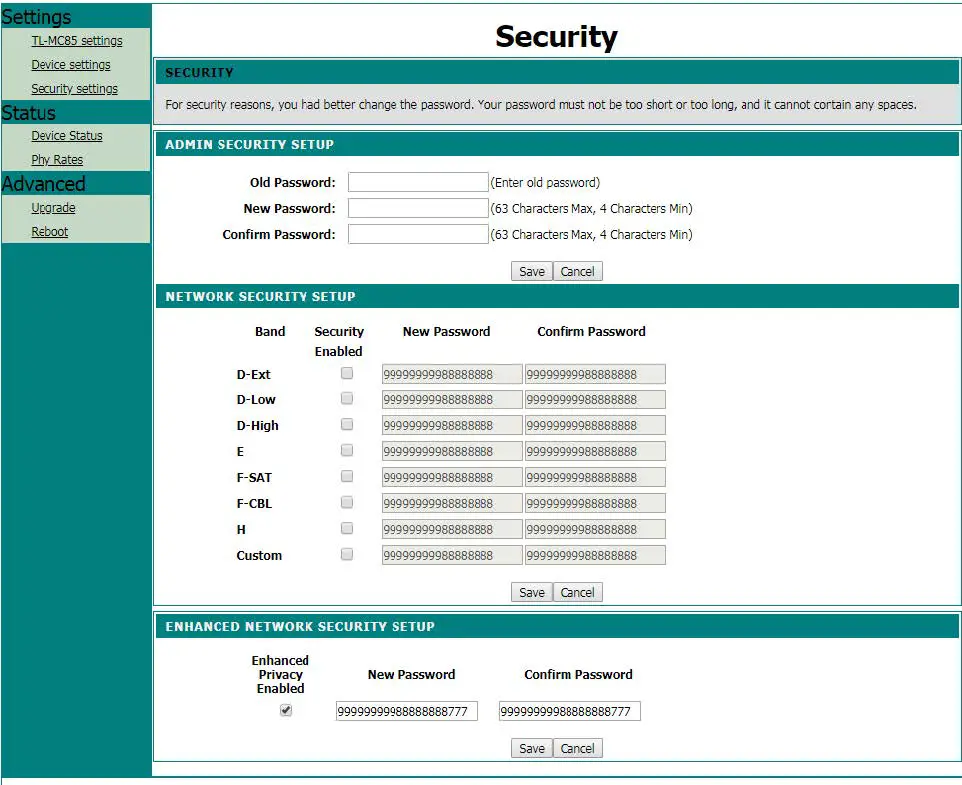Click D-Low New Password field
Screen dimensions: 962x785
coord(452,400)
